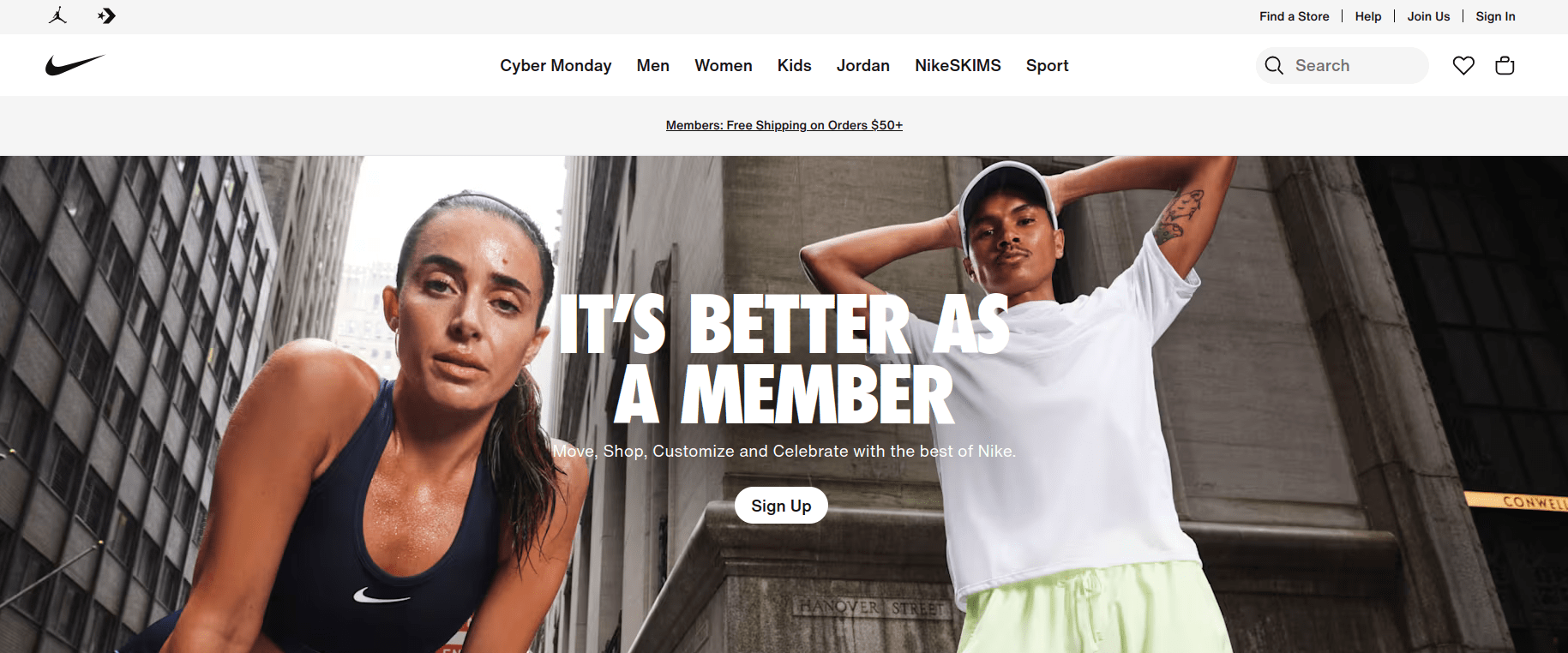Go home via the Nike swoosh logo
Image resolution: width=1568 pixels, height=653 pixels.
(x=75, y=65)
